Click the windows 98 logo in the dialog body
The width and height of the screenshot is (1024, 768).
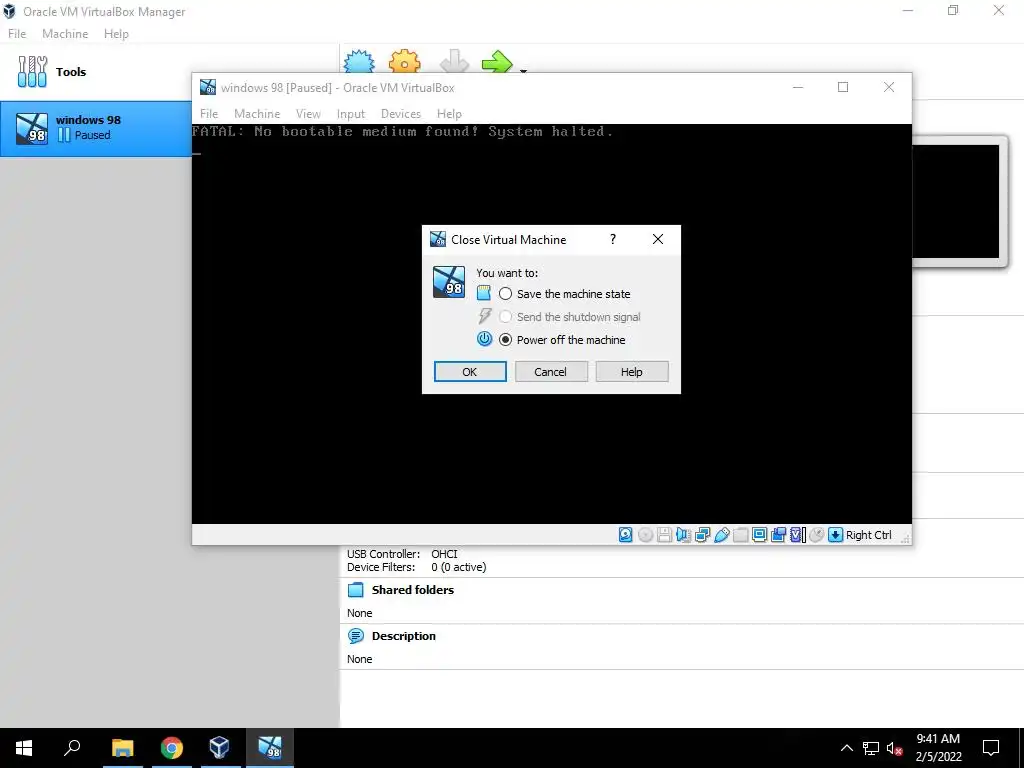coord(449,282)
